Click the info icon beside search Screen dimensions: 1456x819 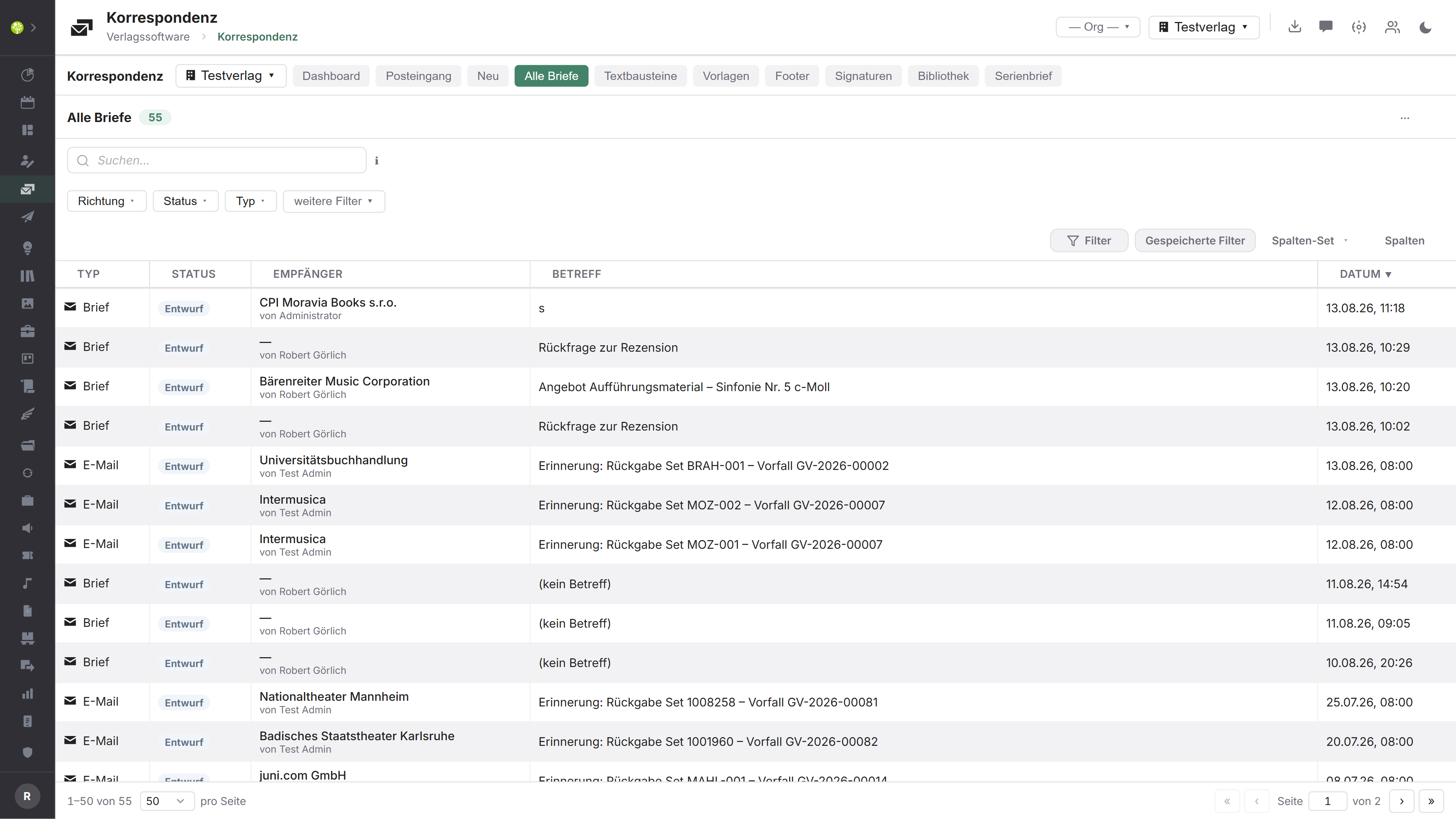[377, 161]
